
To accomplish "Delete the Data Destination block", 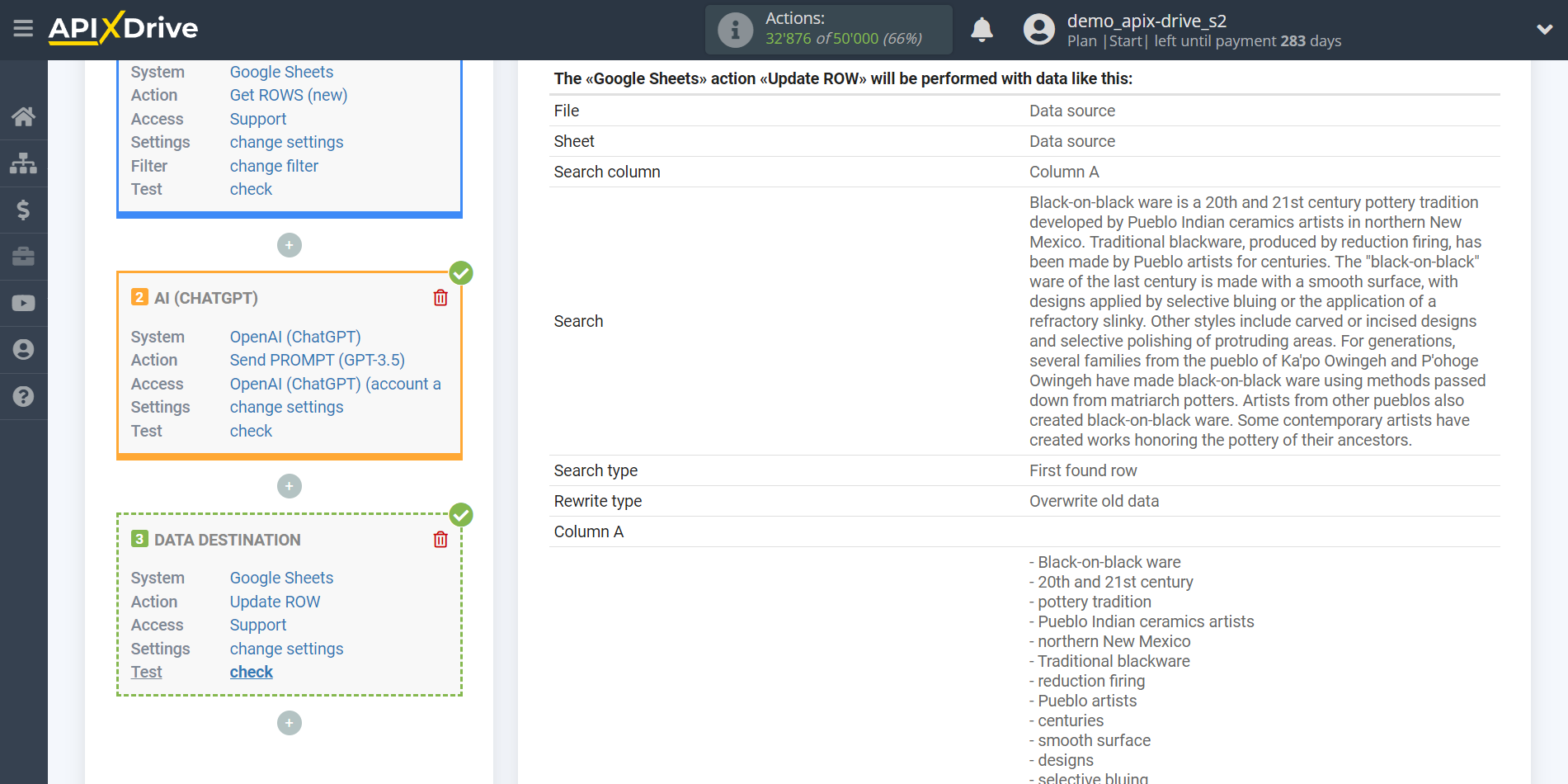I will pos(440,540).
